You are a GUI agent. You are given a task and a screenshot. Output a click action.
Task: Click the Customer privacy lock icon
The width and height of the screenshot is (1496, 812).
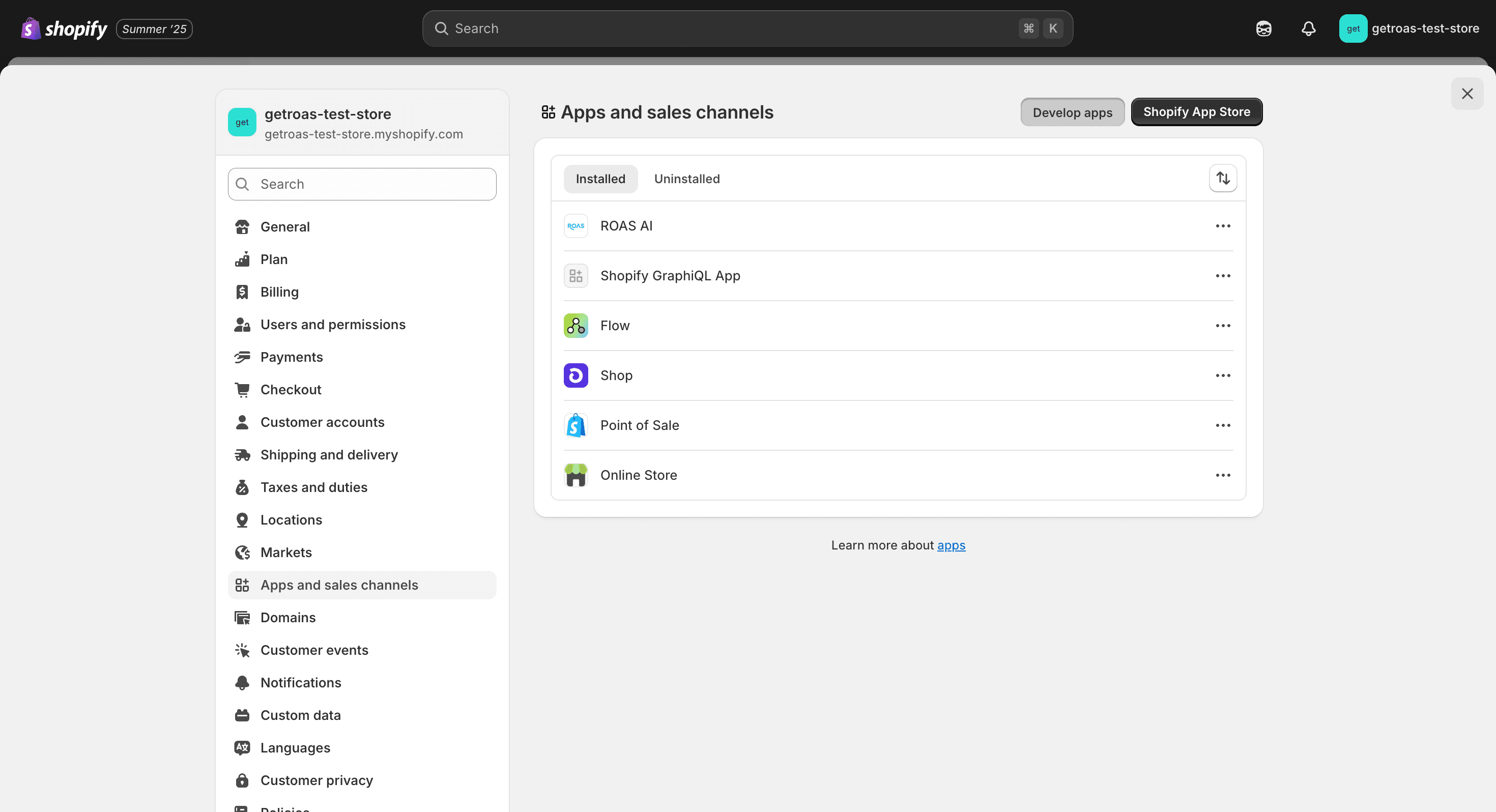[242, 780]
